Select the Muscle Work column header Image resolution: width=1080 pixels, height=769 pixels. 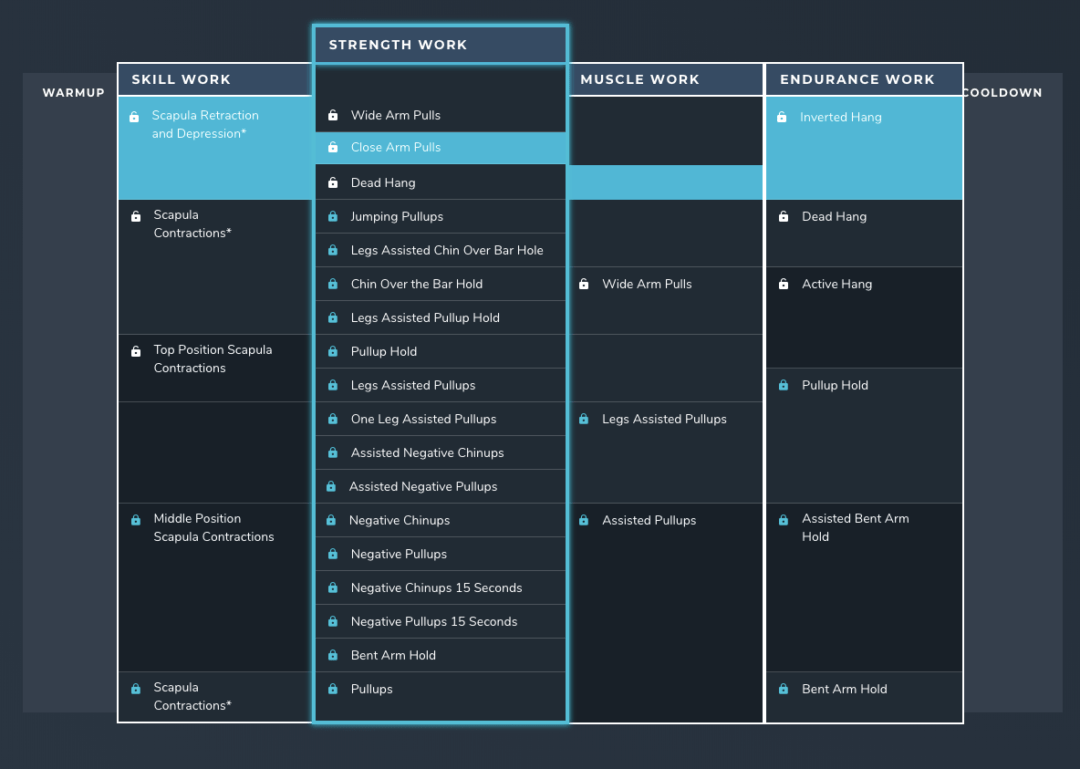pyautogui.click(x=640, y=80)
